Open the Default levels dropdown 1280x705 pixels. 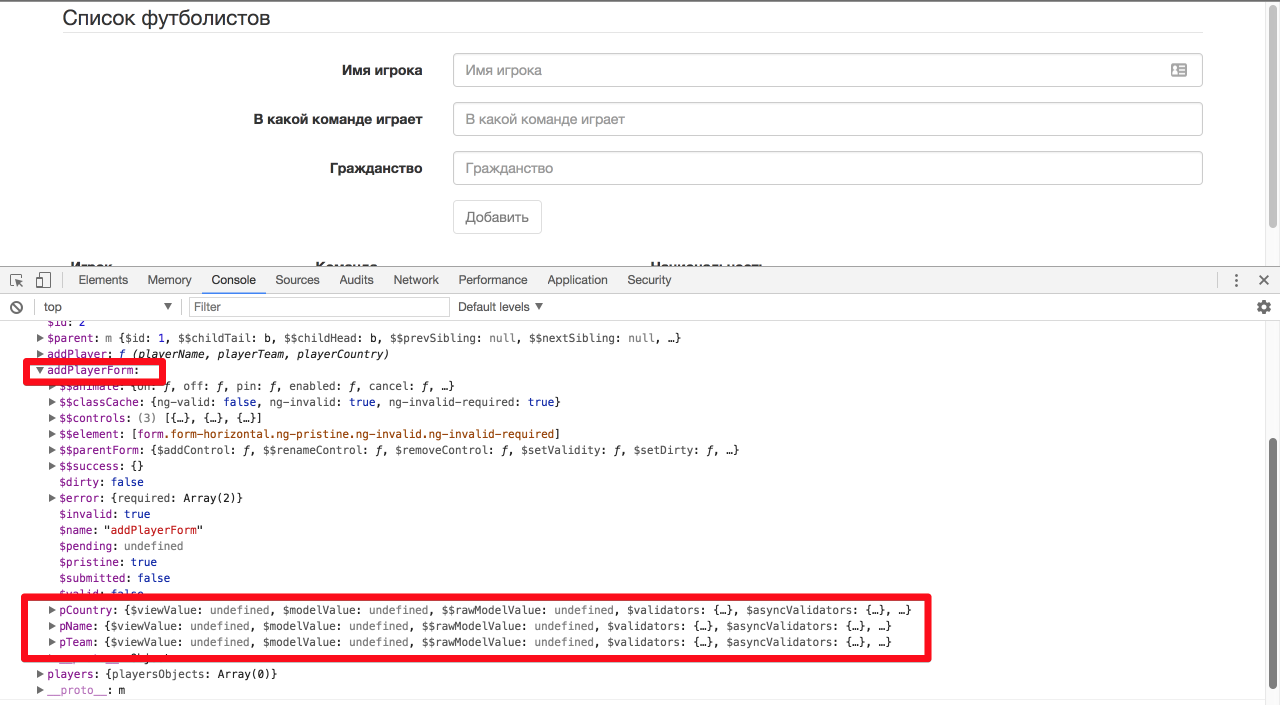click(x=500, y=307)
